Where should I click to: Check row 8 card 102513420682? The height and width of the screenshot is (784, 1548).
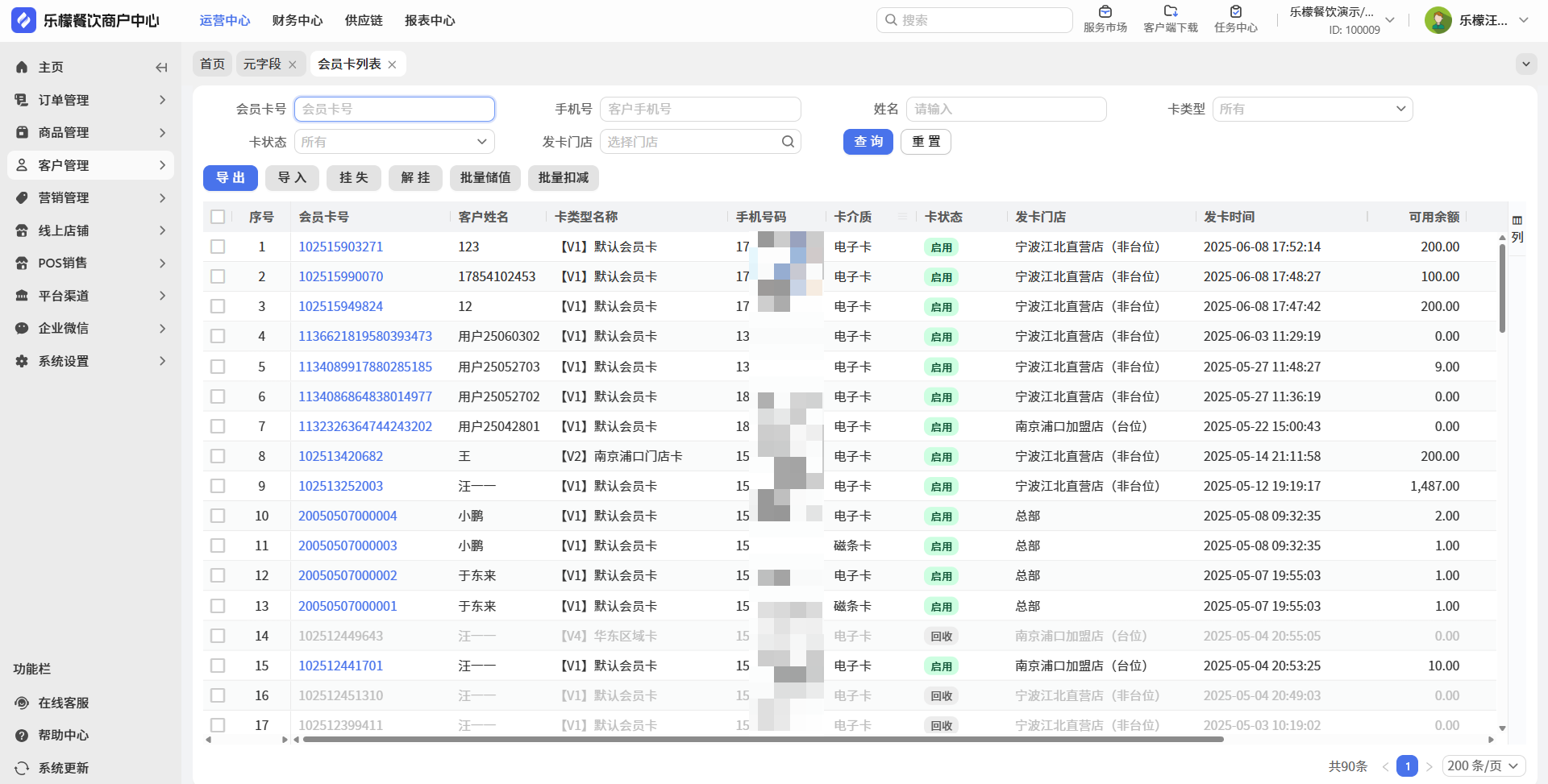tap(218, 456)
